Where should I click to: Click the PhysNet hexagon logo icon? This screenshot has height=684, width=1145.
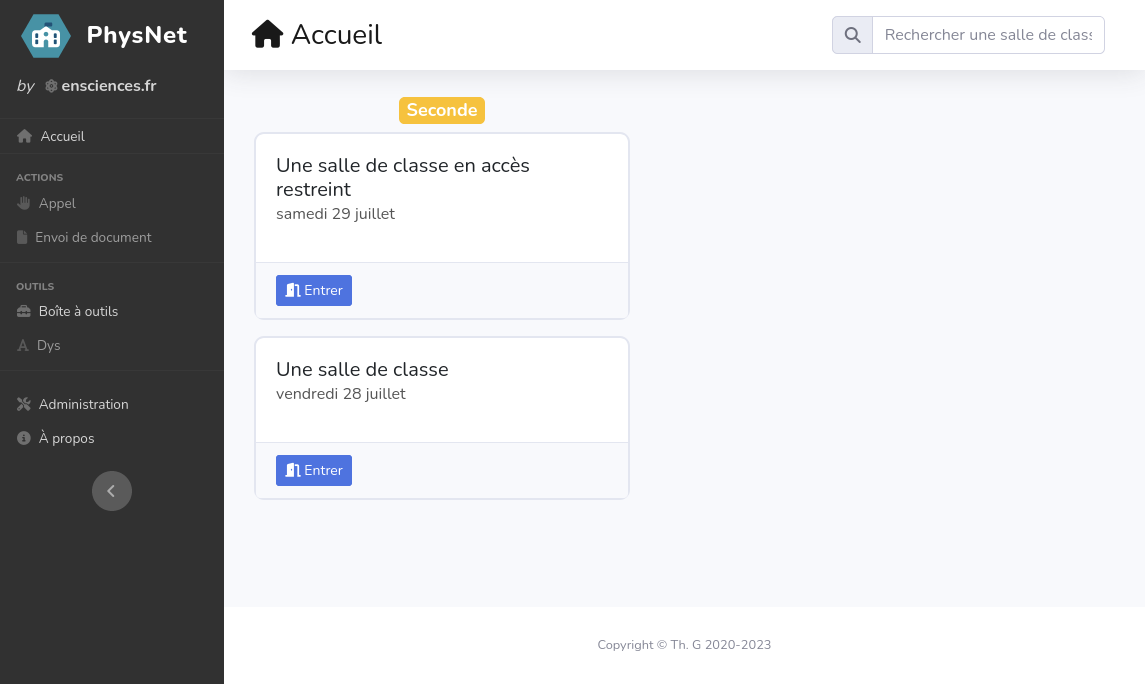click(46, 36)
